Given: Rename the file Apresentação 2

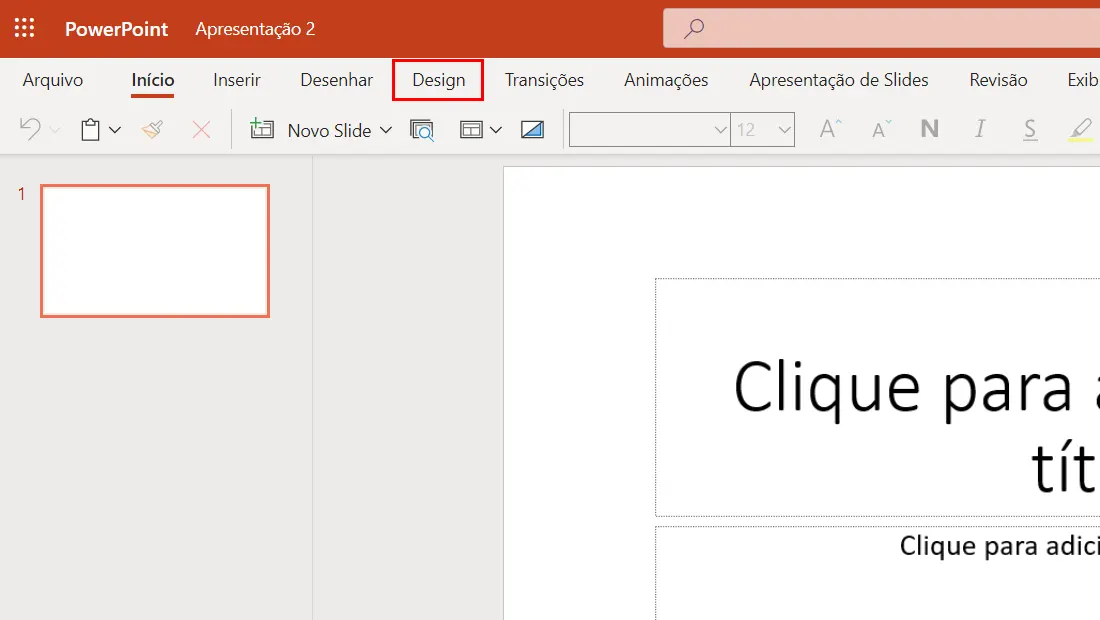Looking at the screenshot, I should [x=255, y=29].
